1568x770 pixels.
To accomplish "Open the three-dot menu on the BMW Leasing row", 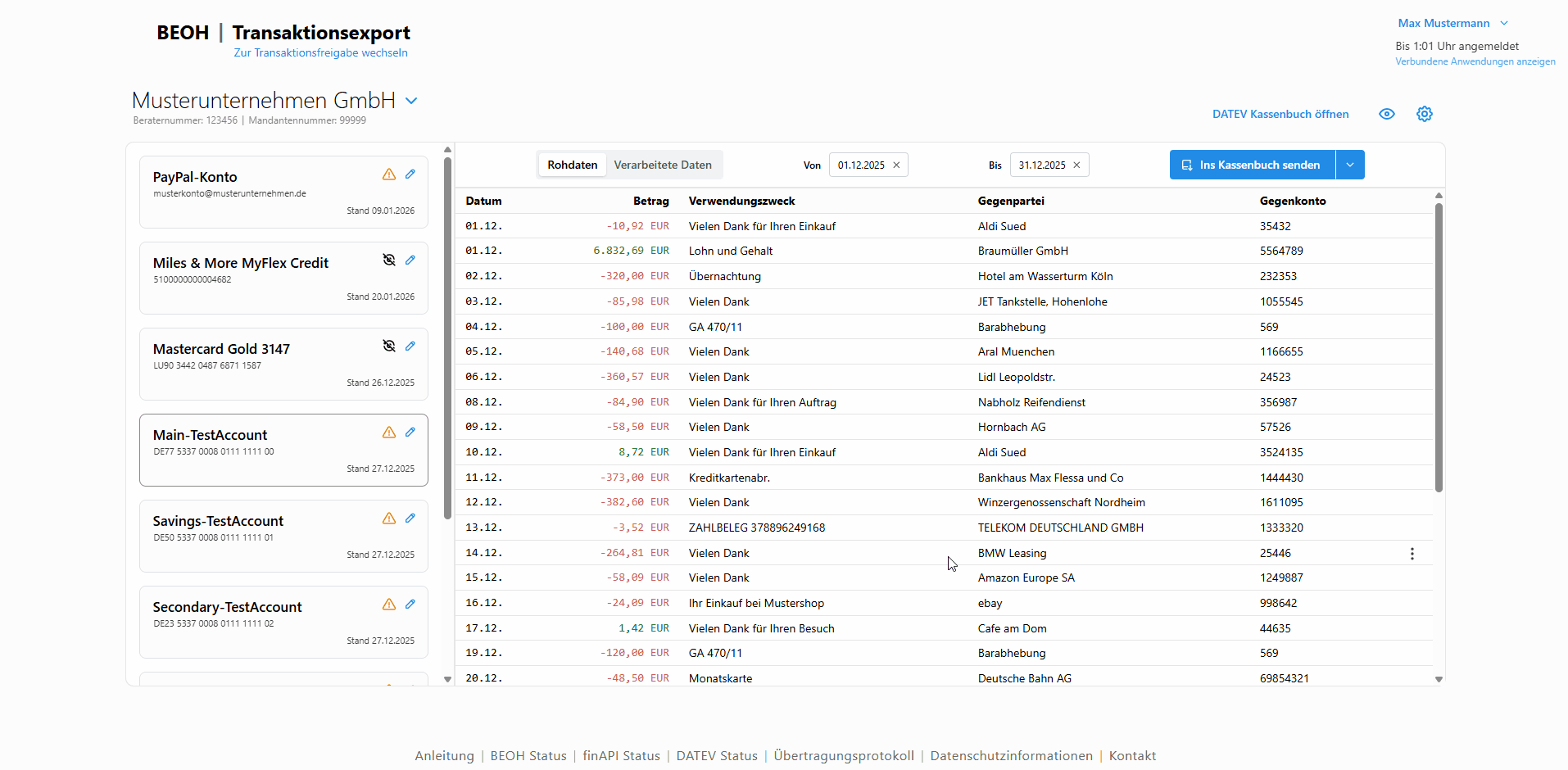I will tap(1412, 554).
